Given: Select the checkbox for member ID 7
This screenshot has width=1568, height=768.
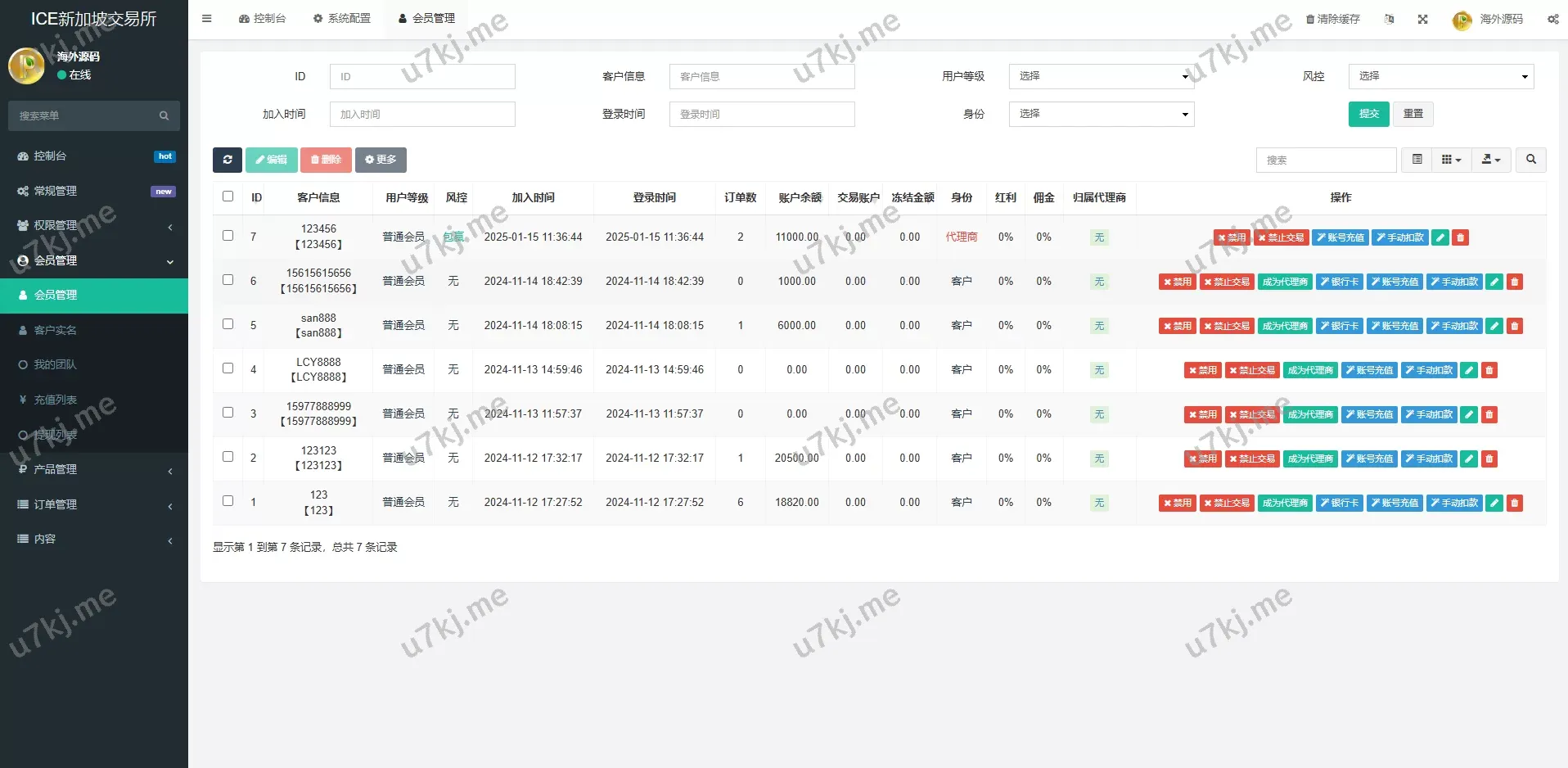Looking at the screenshot, I should coord(228,236).
